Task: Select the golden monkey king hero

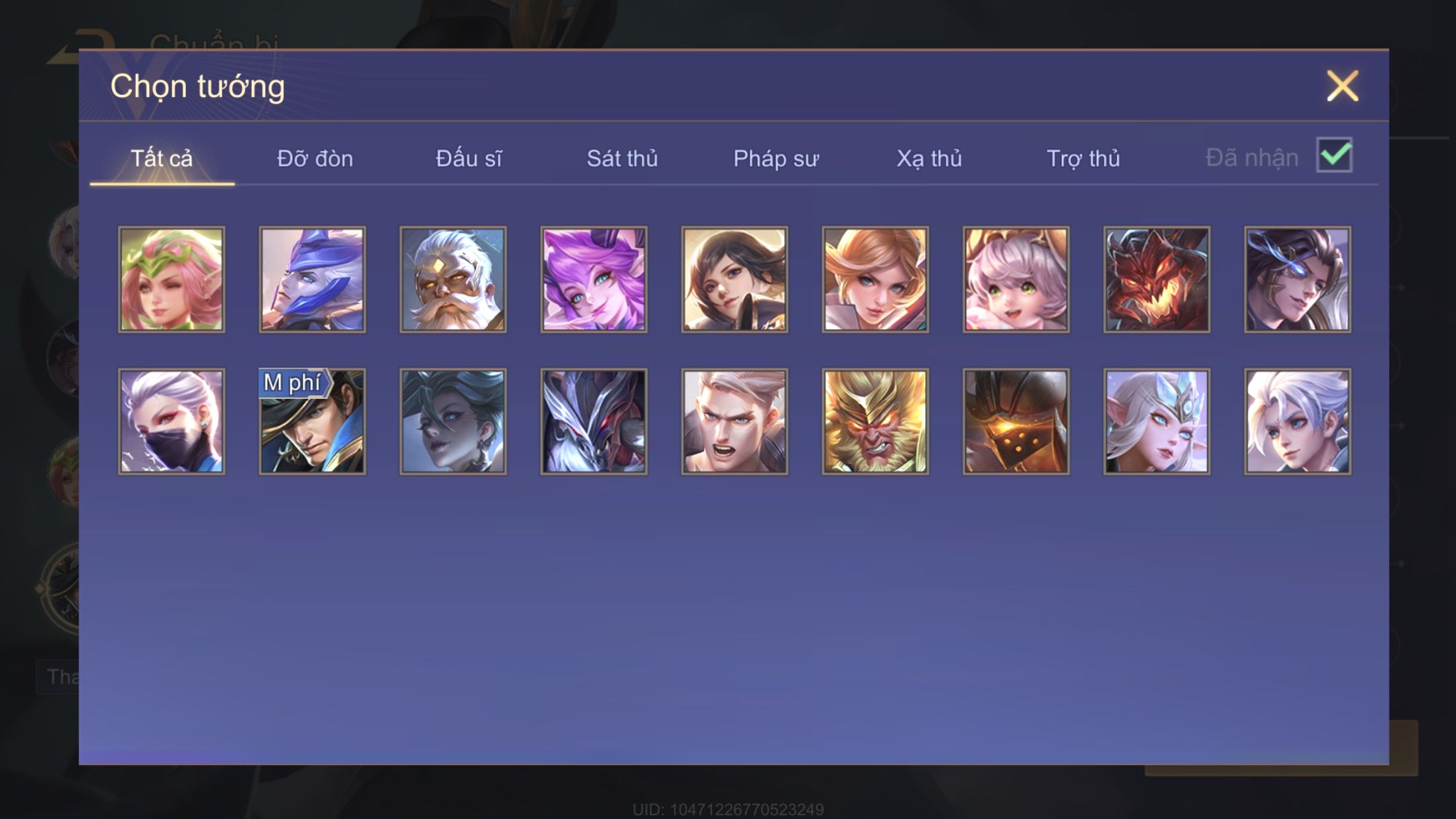Action: click(875, 421)
